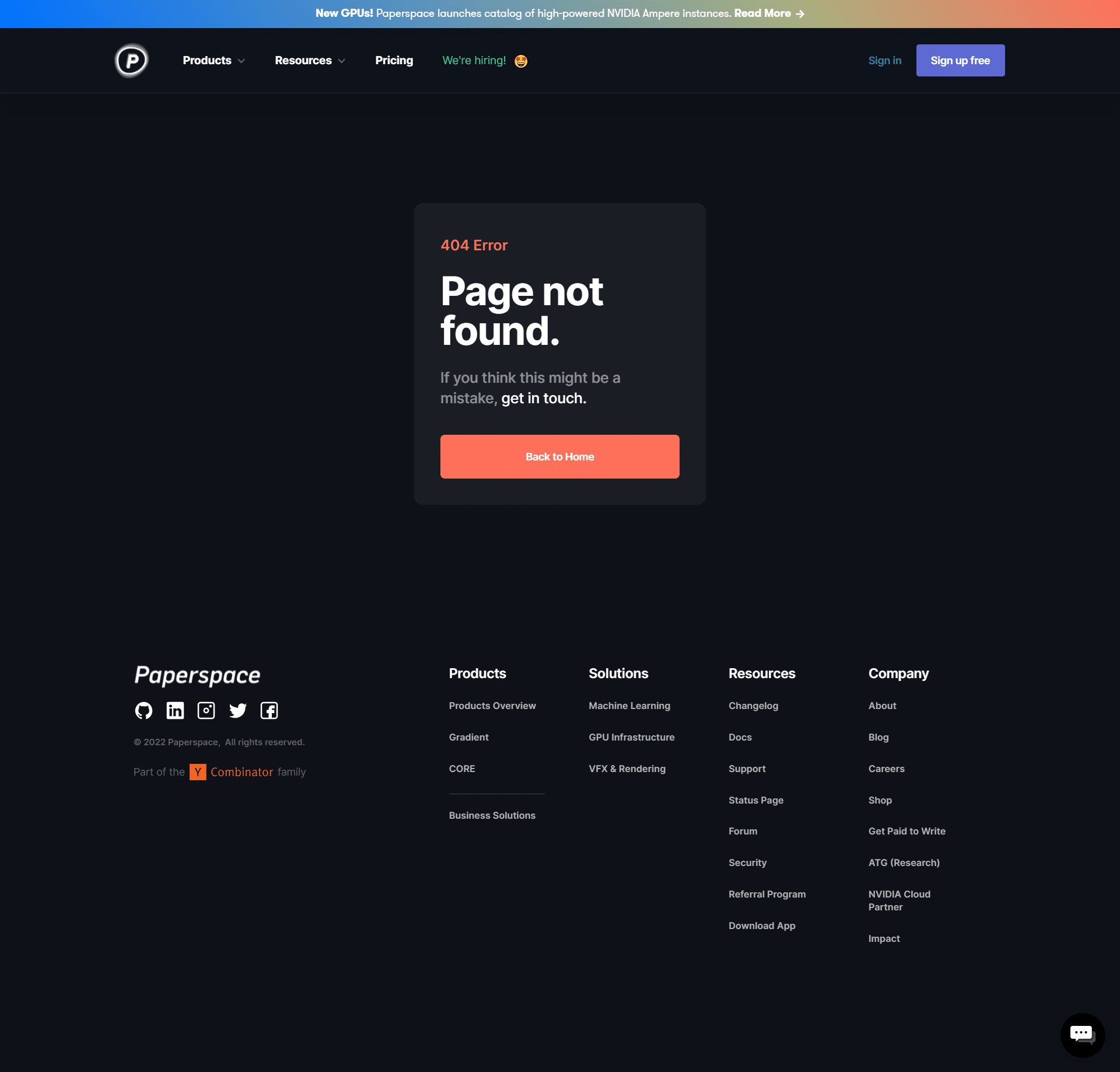Click the 2022 Paperspace copyright text
This screenshot has width=1120, height=1072.
(219, 742)
